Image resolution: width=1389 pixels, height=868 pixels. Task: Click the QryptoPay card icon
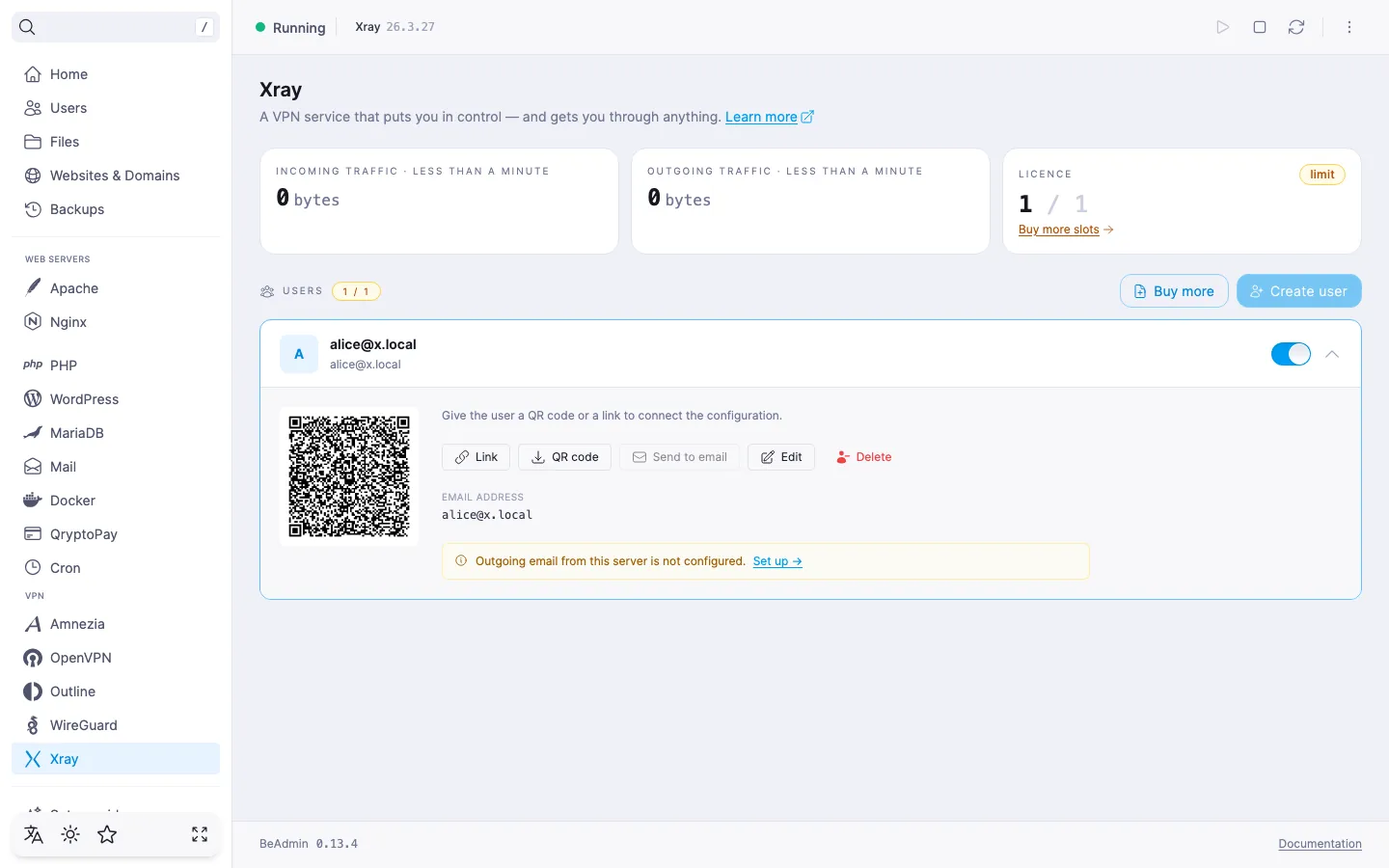pos(33,534)
